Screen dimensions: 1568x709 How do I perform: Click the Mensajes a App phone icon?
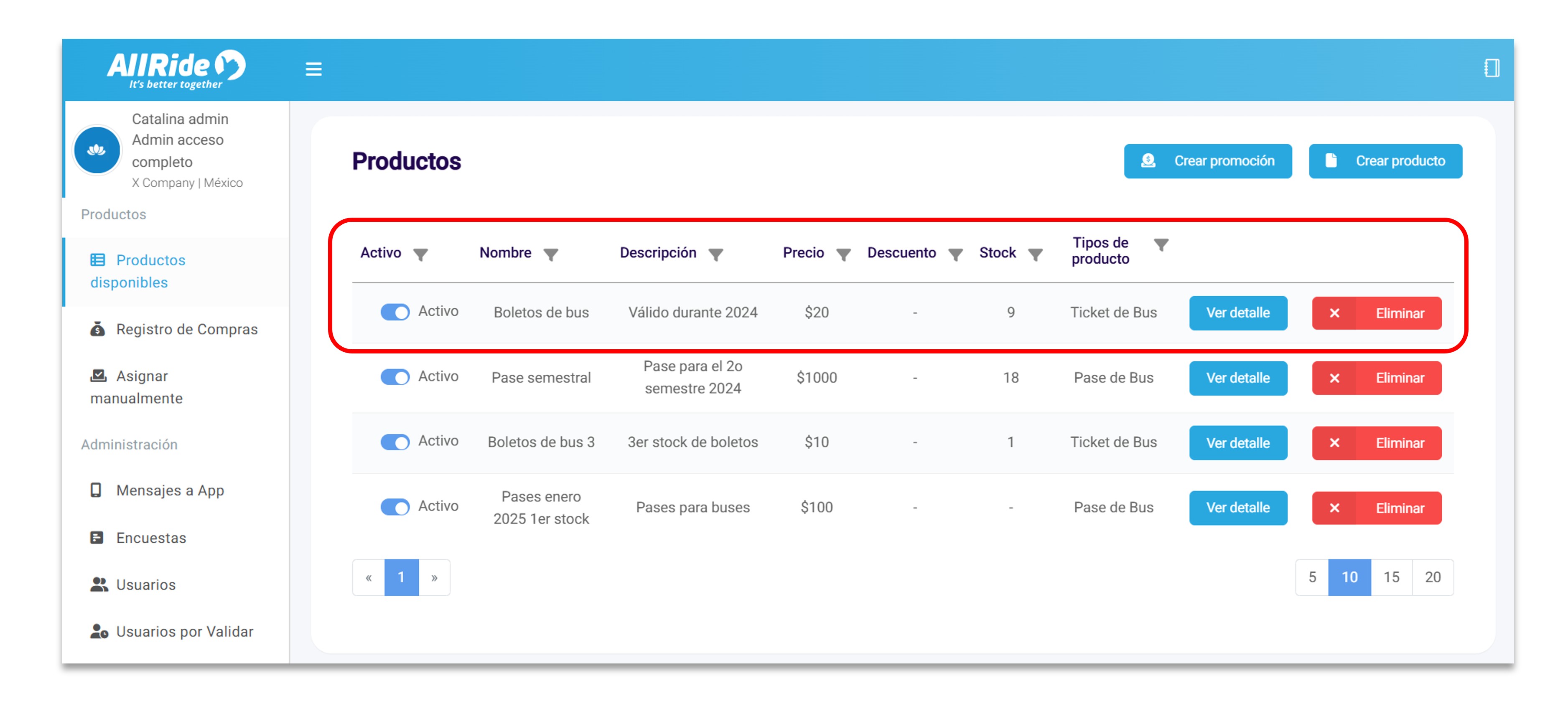96,490
